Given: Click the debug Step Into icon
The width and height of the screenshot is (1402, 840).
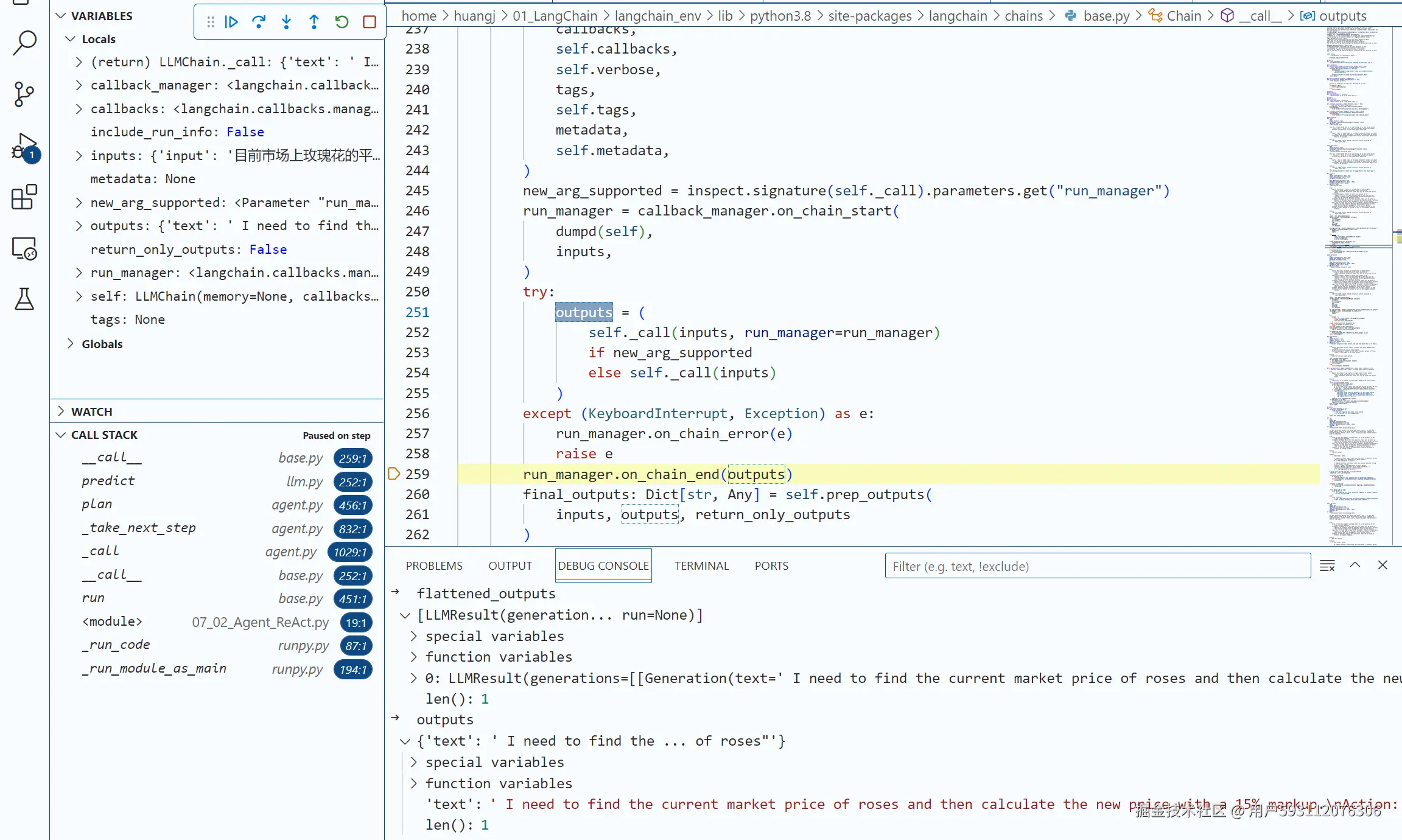Looking at the screenshot, I should point(286,22).
